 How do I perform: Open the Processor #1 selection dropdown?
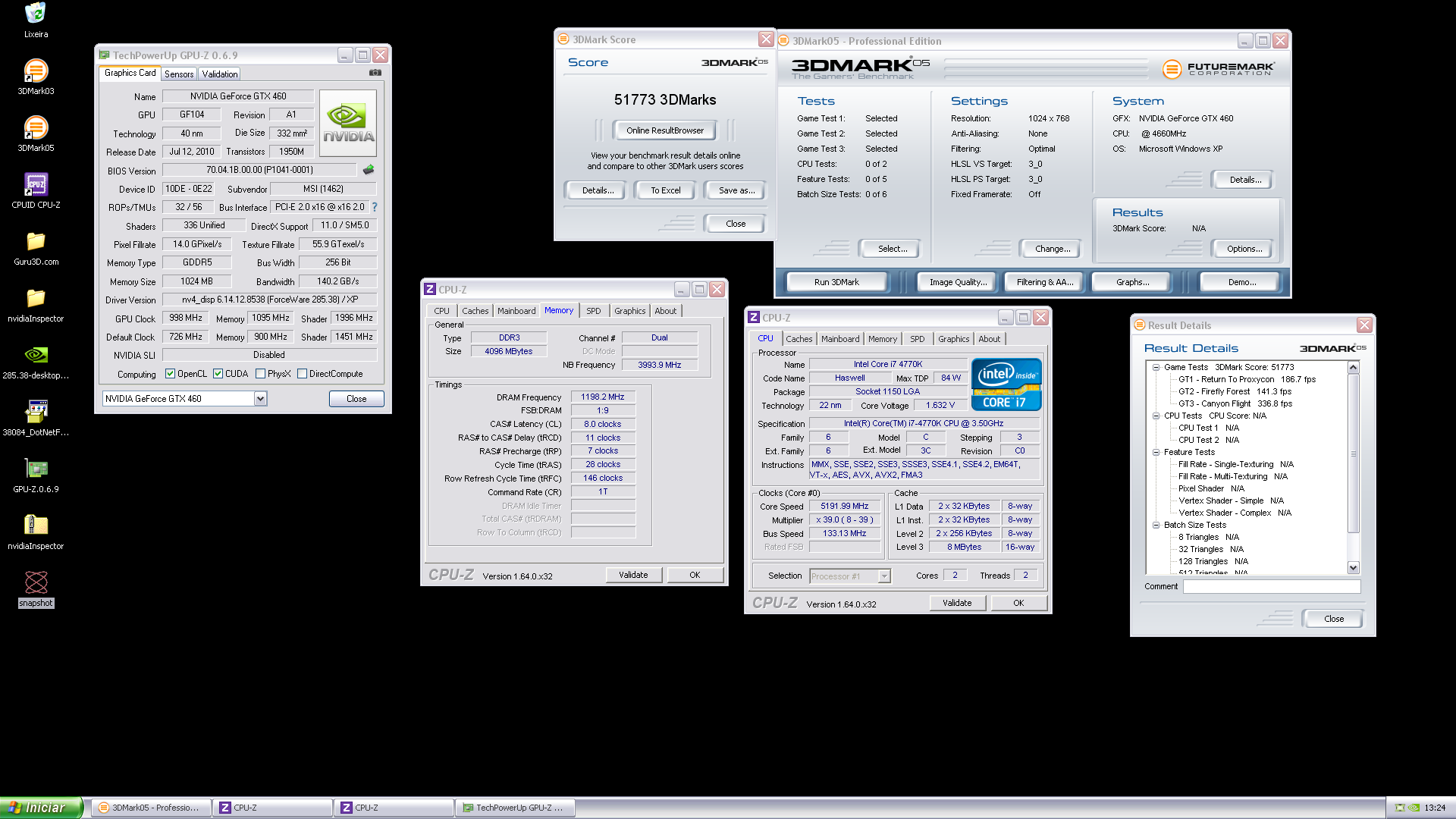pos(884,576)
